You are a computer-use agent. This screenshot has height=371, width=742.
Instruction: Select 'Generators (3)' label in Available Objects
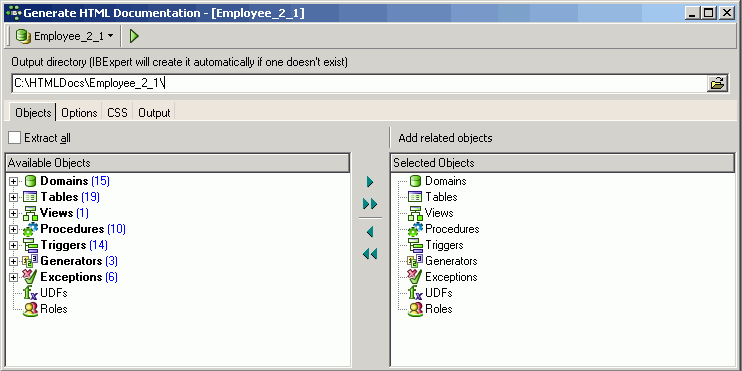point(79,261)
